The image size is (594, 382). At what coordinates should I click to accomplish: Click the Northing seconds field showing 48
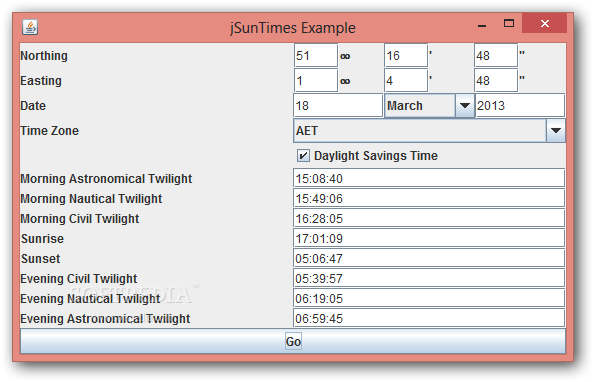pyautogui.click(x=496, y=56)
